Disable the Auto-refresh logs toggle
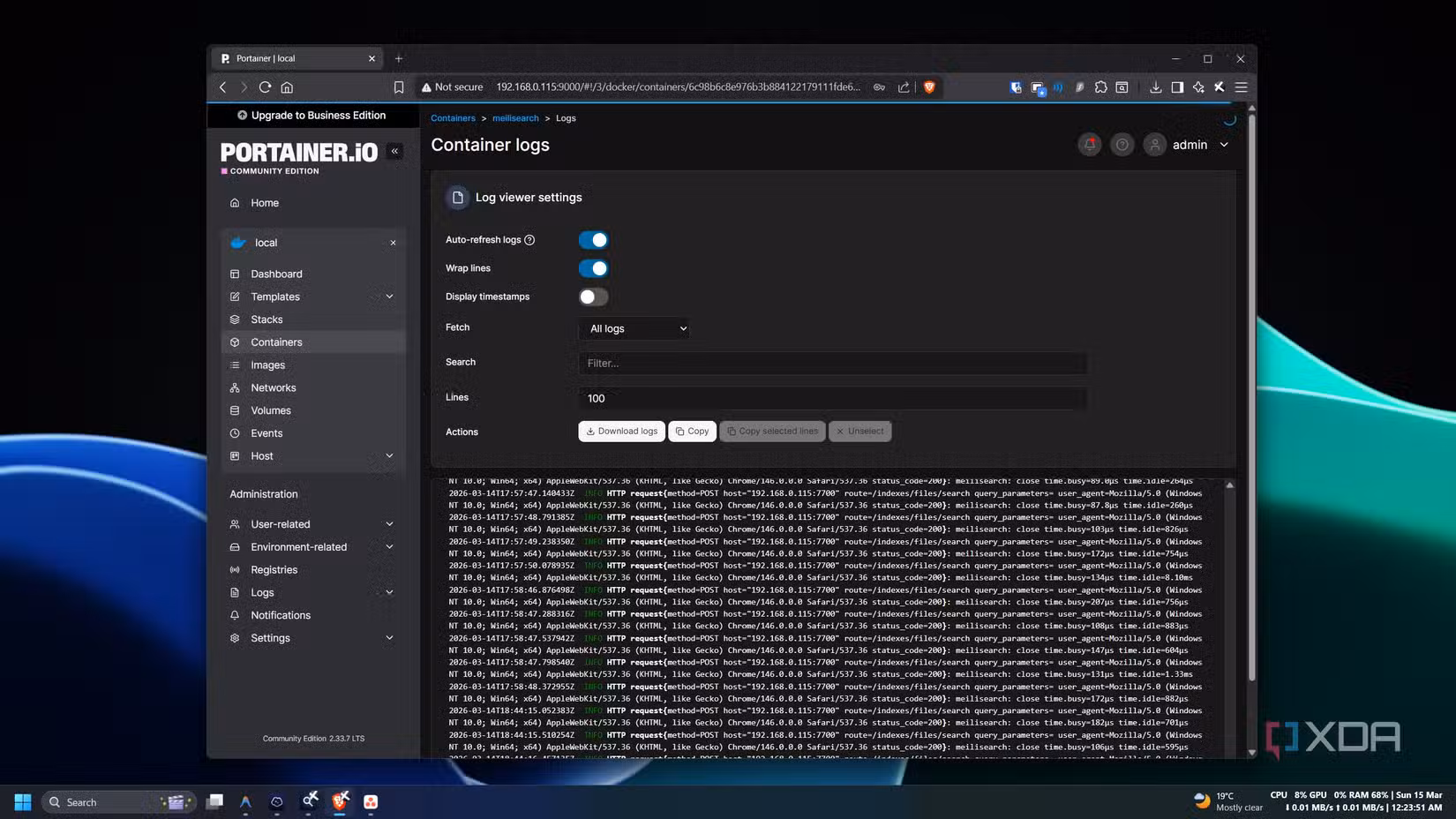This screenshot has width=1456, height=819. 593,240
